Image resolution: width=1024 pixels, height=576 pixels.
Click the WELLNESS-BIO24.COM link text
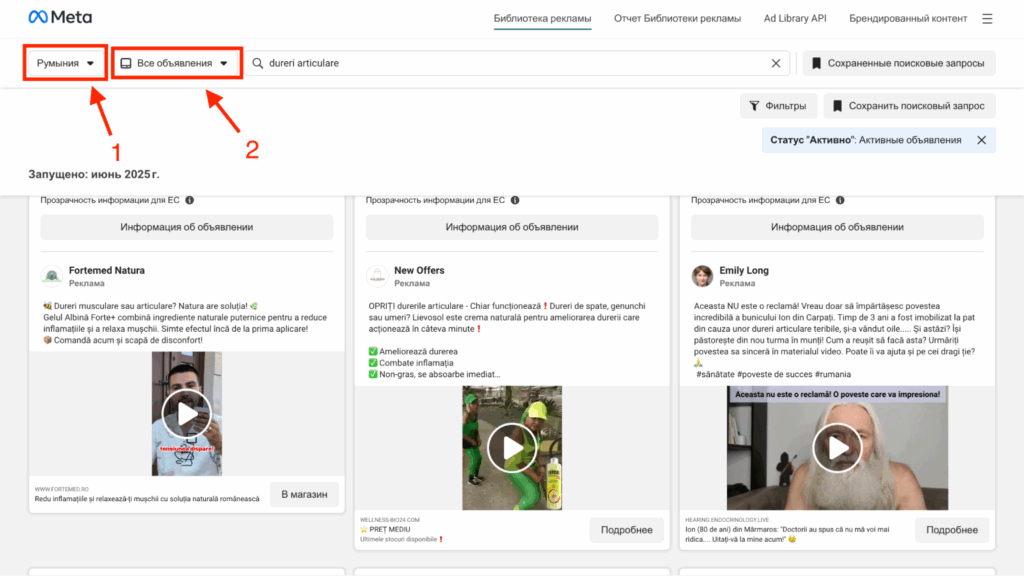point(390,520)
